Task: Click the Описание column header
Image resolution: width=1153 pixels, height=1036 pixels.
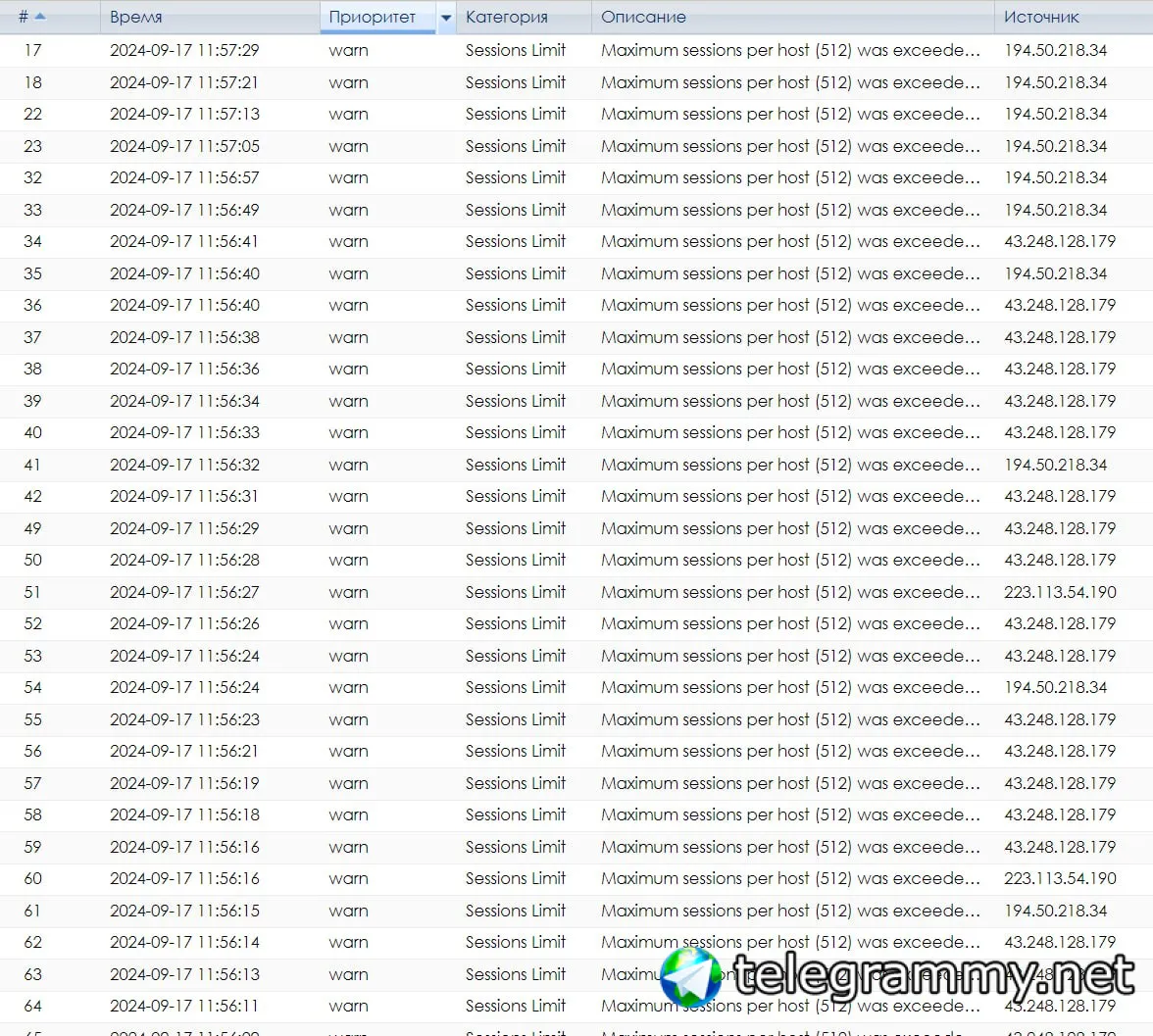Action: pyautogui.click(x=643, y=17)
